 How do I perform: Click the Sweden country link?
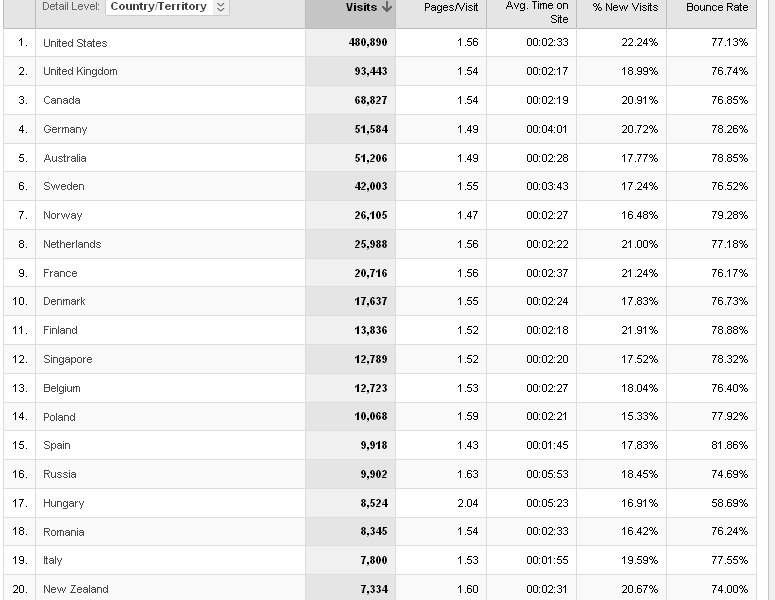pyautogui.click(x=64, y=186)
